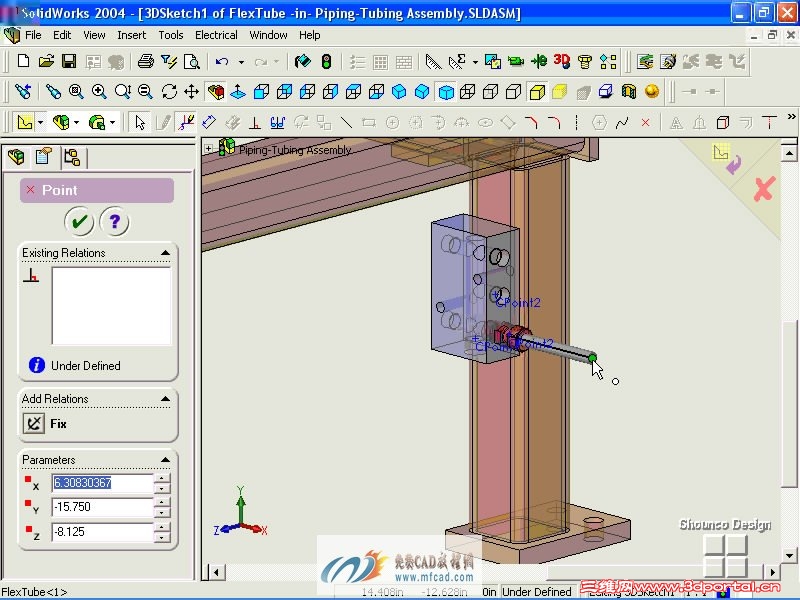Close Point panel with small red X

30,190
